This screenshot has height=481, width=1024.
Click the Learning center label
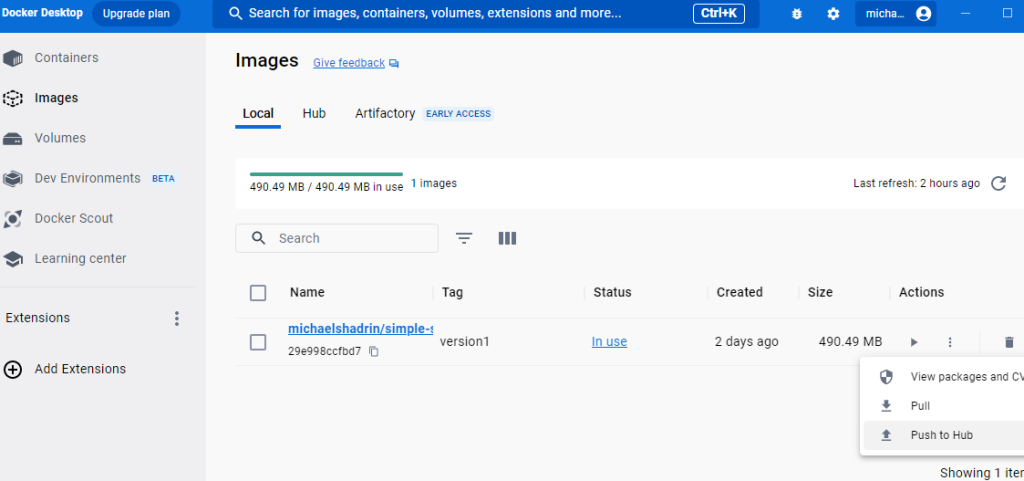[80, 259]
